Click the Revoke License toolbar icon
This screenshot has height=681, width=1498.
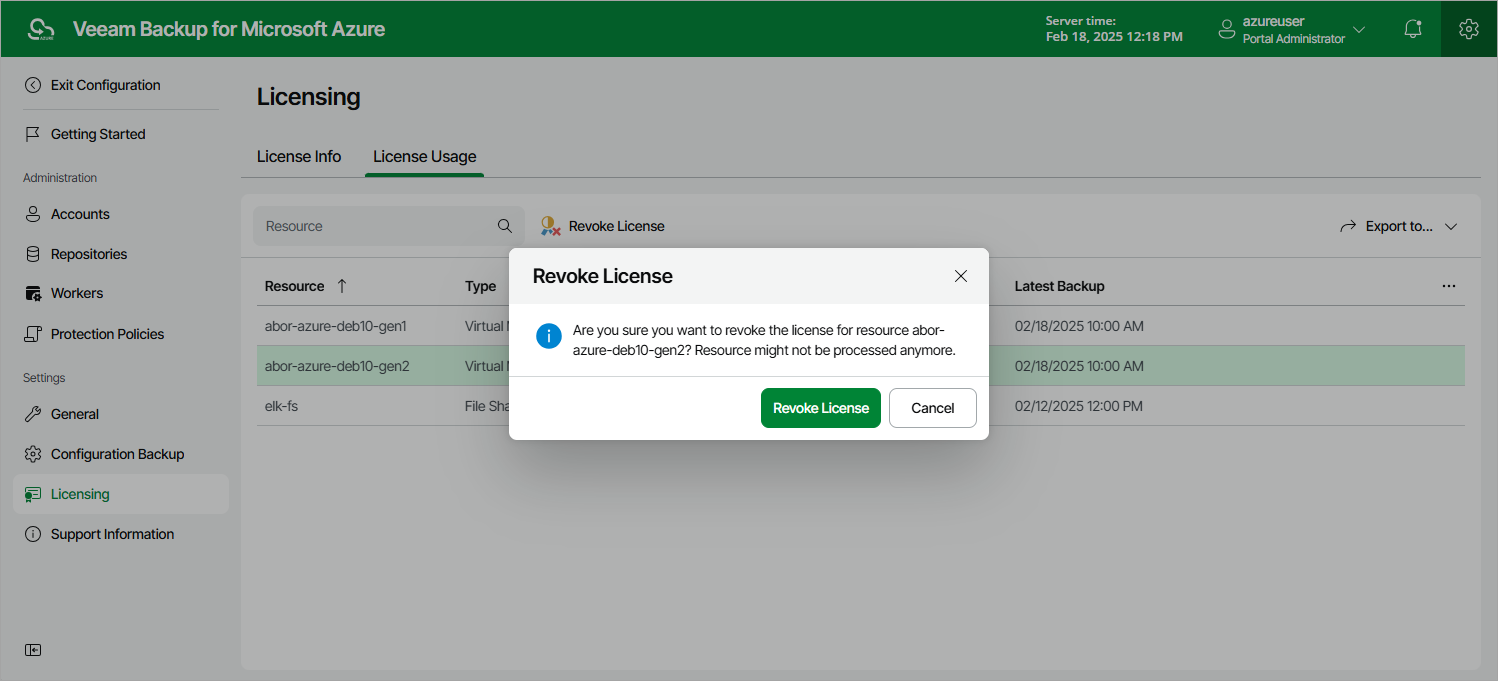(x=550, y=226)
